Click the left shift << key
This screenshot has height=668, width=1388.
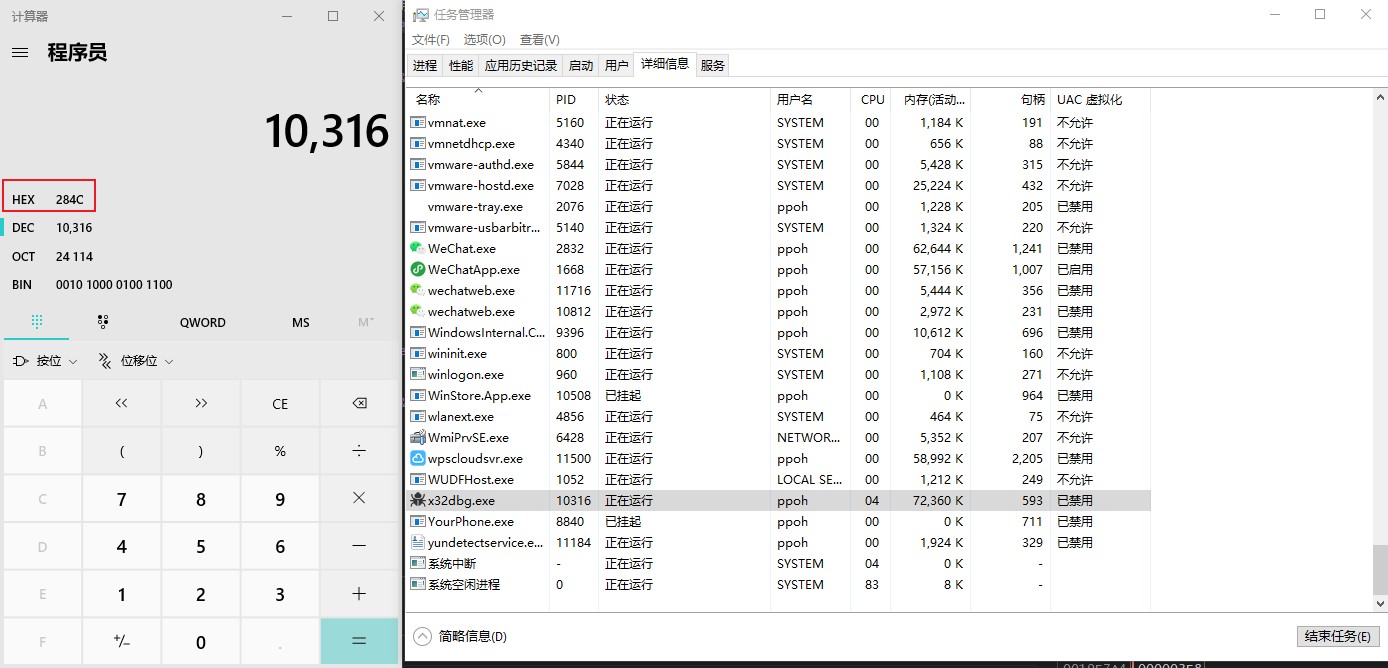point(121,404)
